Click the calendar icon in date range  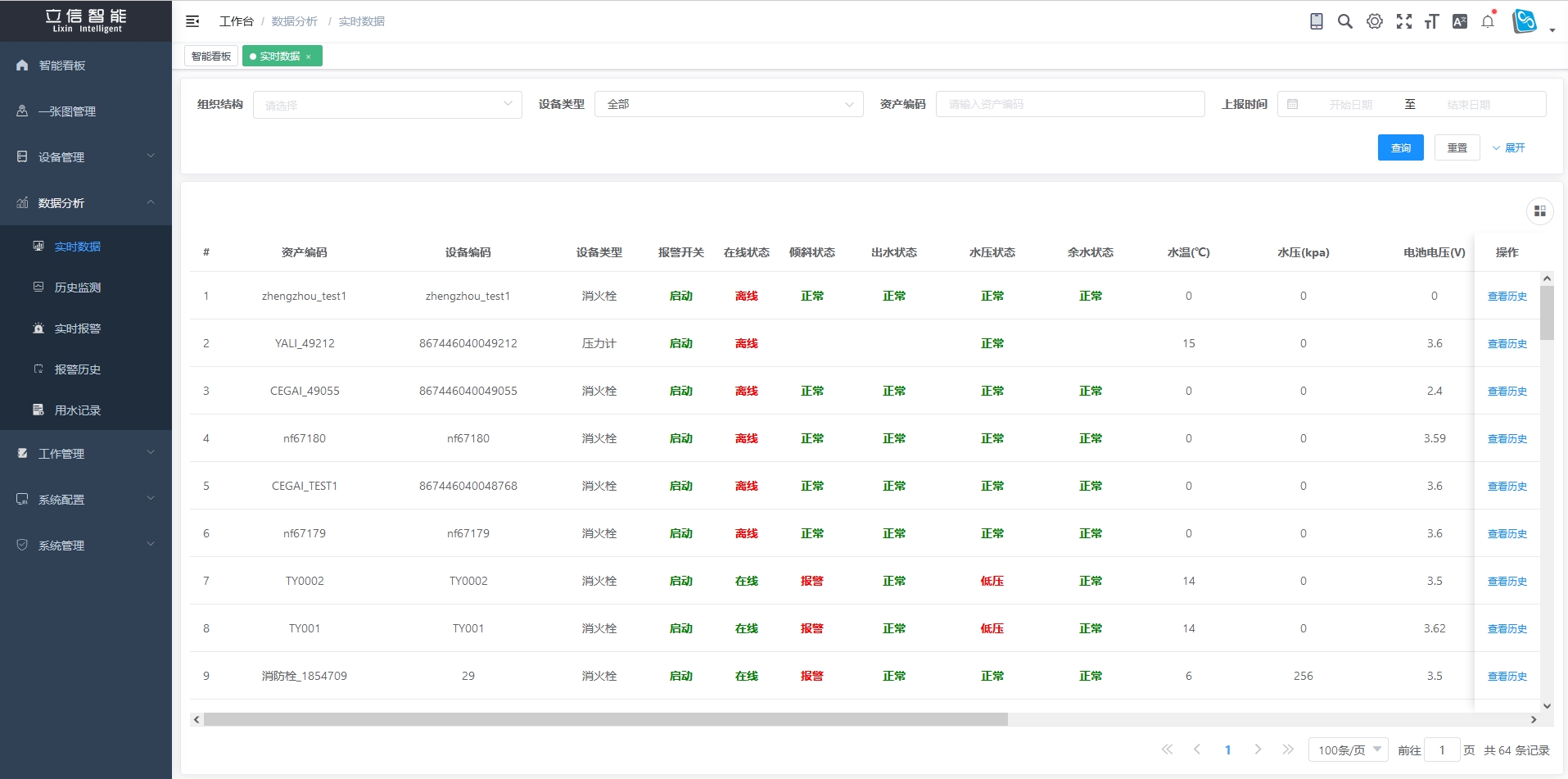point(1293,104)
